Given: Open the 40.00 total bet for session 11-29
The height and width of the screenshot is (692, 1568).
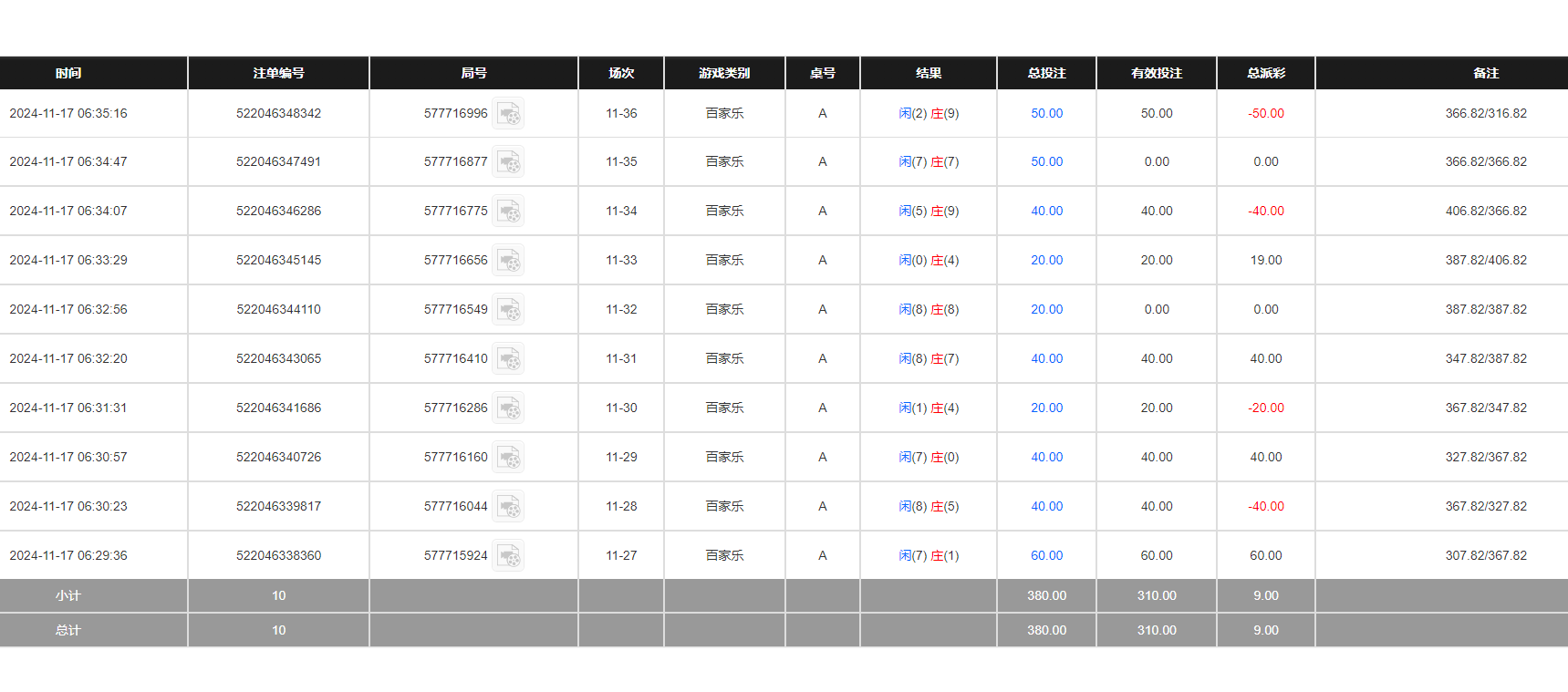Looking at the screenshot, I should click(x=1046, y=457).
